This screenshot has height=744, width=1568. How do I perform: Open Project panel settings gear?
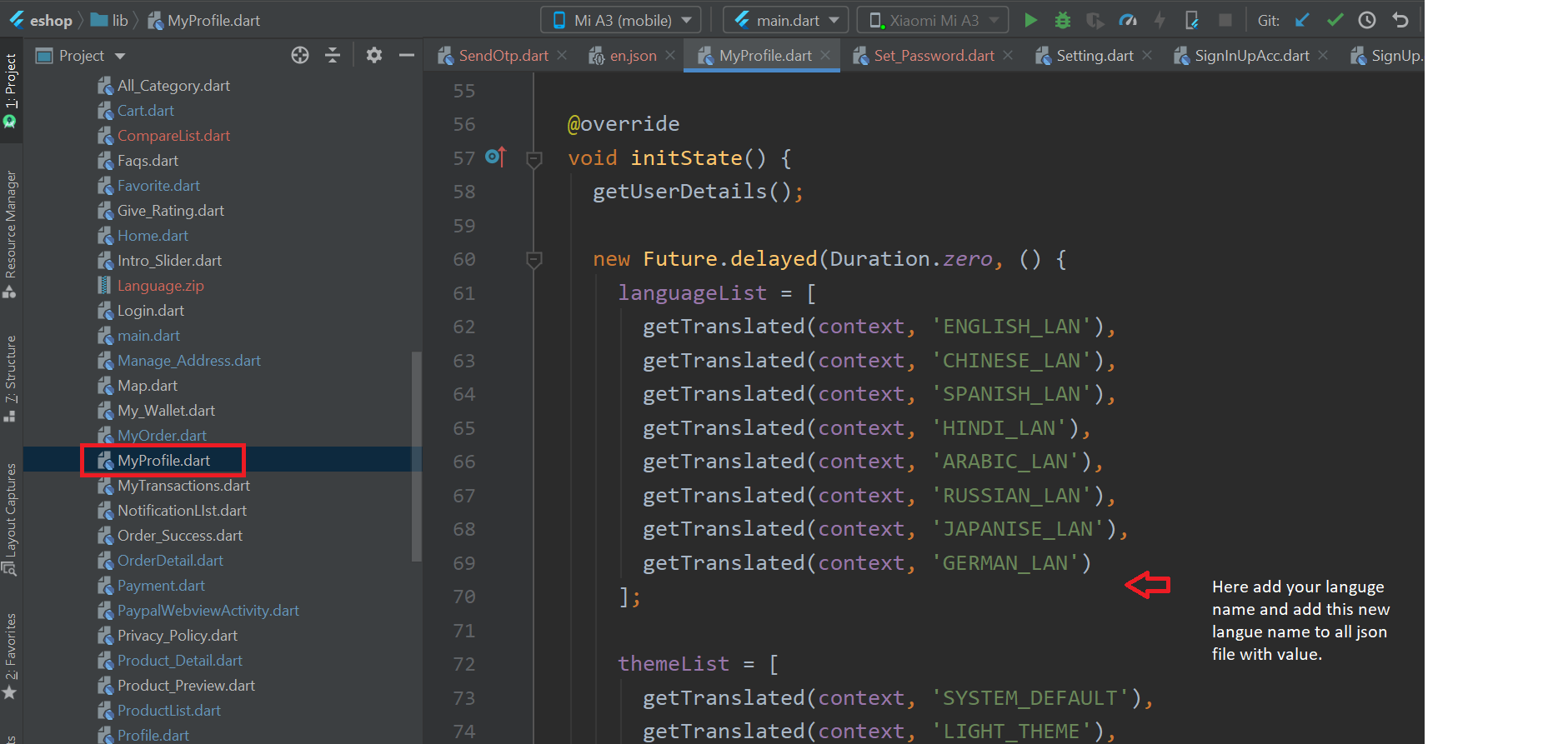tap(374, 55)
